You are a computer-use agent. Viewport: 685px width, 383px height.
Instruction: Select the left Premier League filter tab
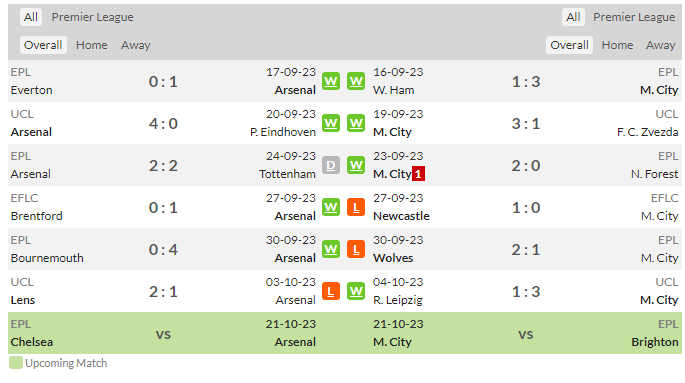[x=93, y=17]
